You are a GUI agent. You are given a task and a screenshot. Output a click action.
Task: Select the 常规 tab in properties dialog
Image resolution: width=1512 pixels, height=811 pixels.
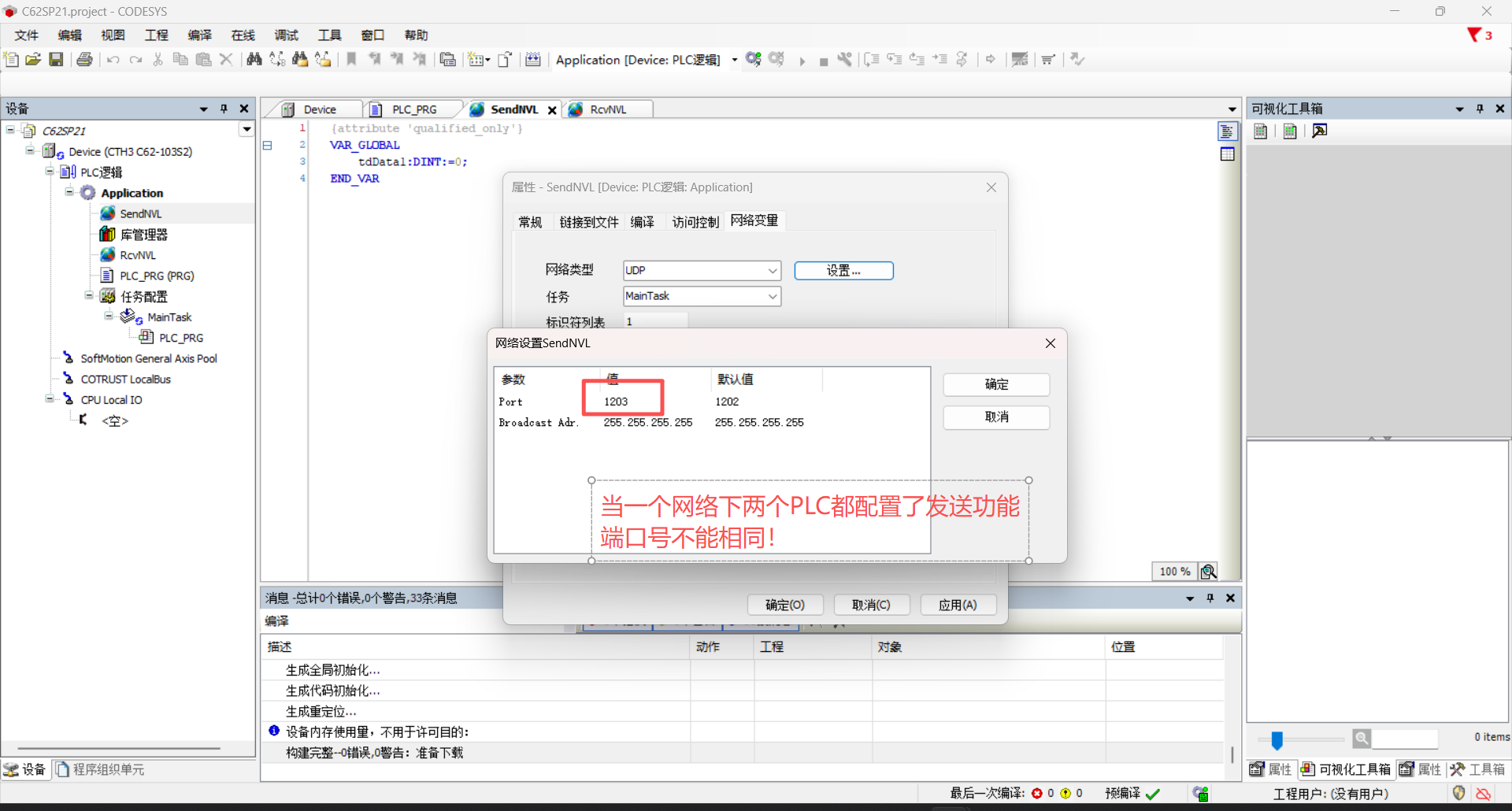(530, 222)
